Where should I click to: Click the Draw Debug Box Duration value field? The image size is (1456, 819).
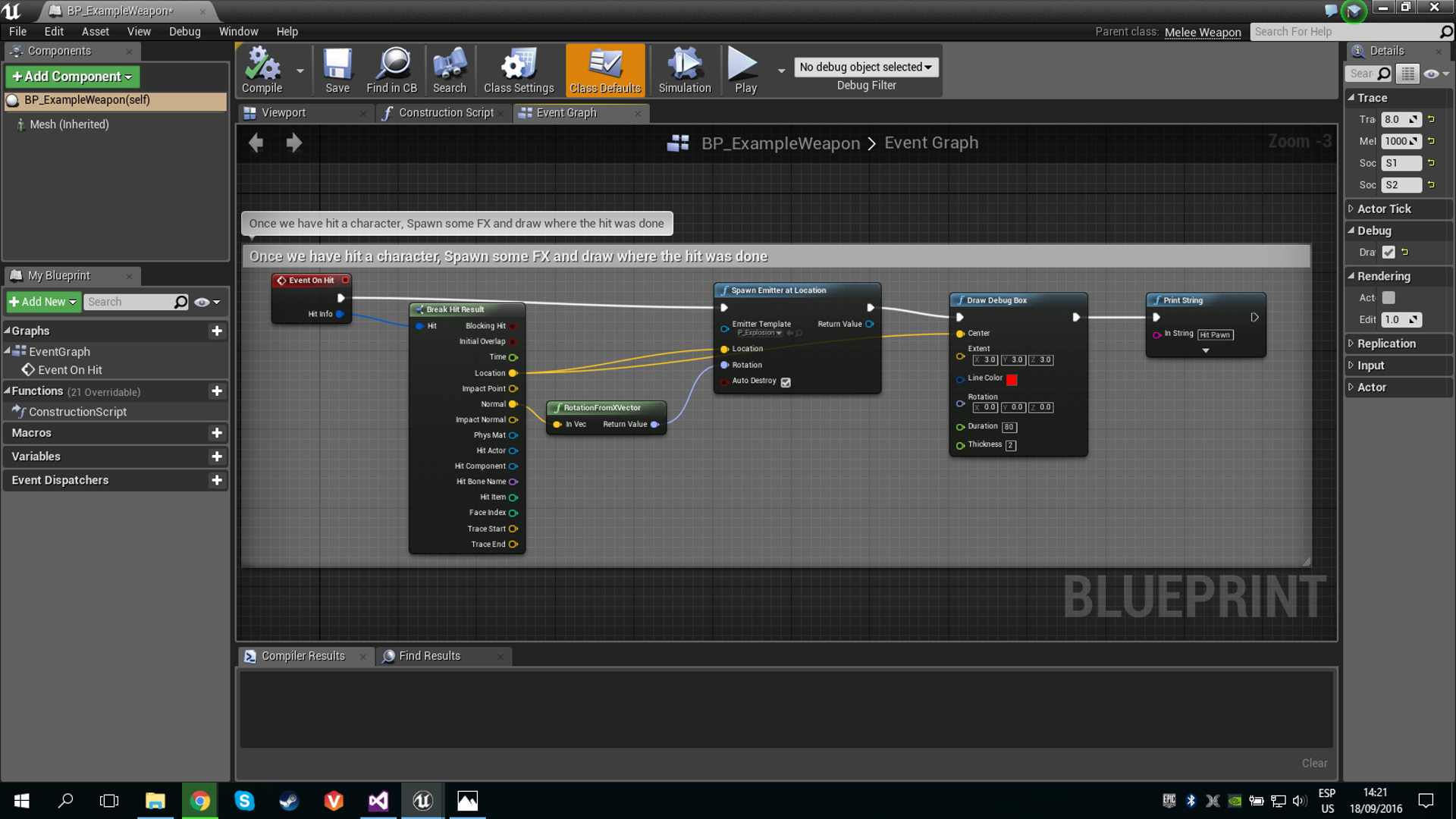pos(1009,427)
